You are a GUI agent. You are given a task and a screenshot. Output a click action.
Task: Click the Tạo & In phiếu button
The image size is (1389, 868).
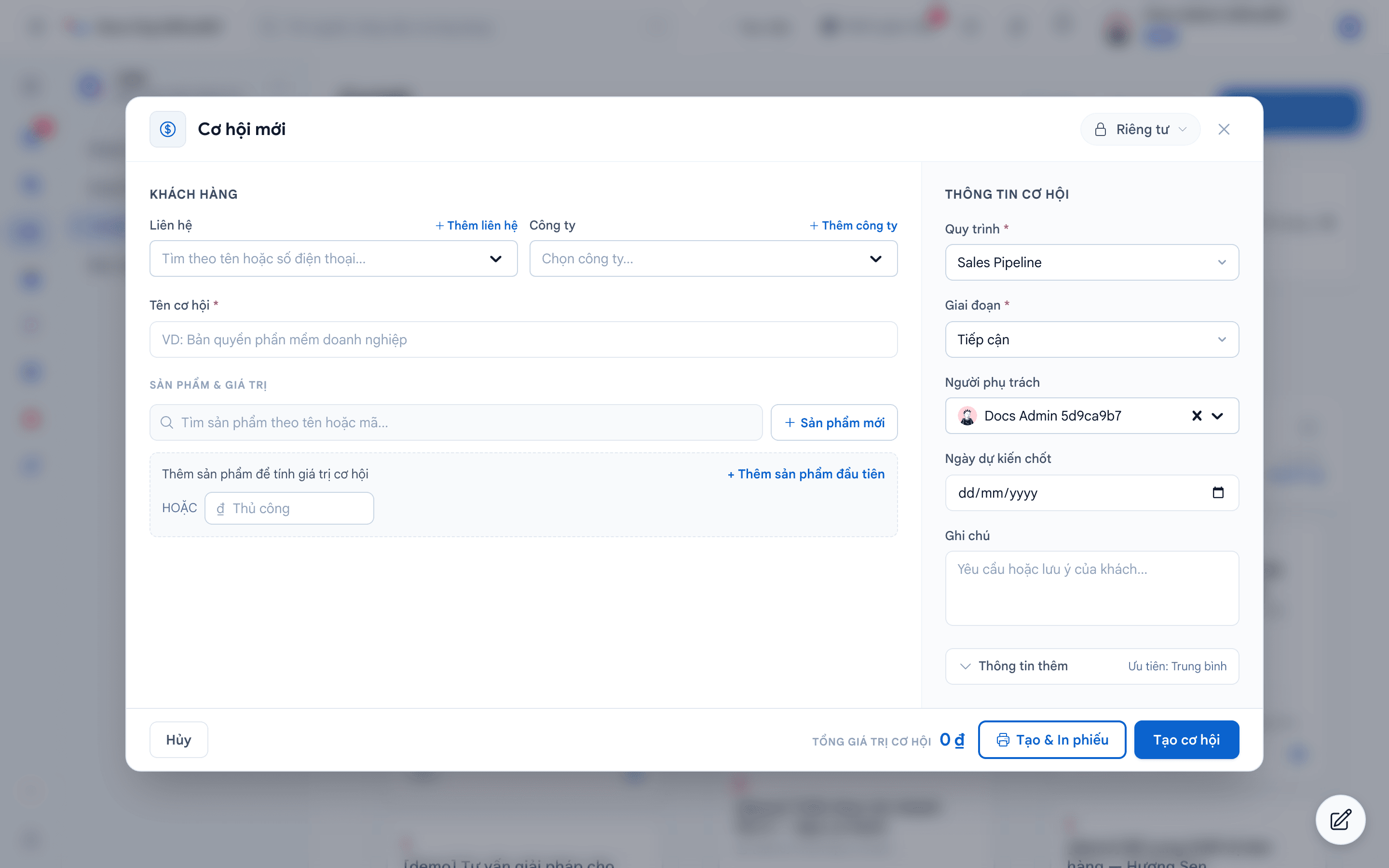click(1052, 739)
